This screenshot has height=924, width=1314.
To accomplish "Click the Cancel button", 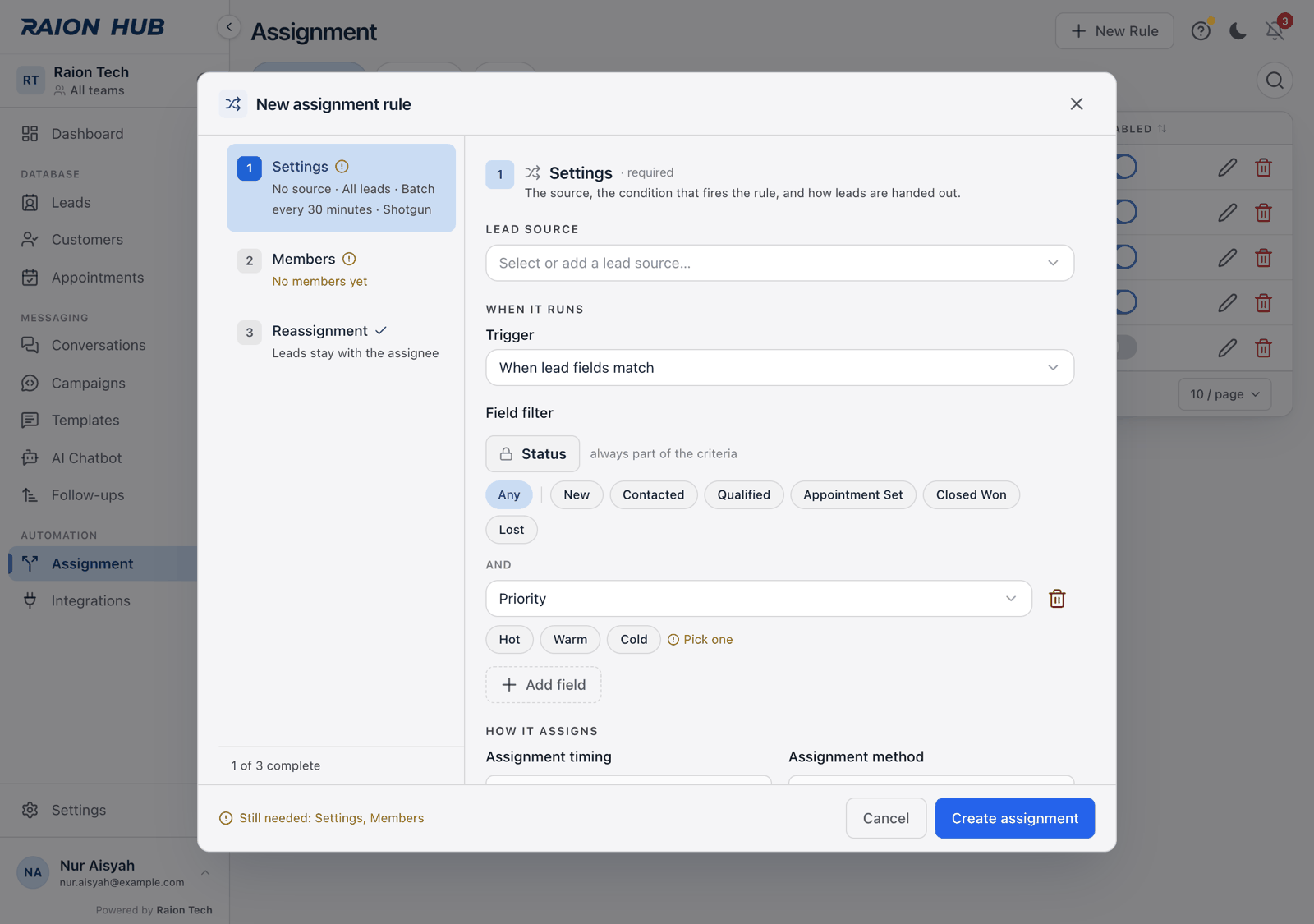I will (x=886, y=819).
